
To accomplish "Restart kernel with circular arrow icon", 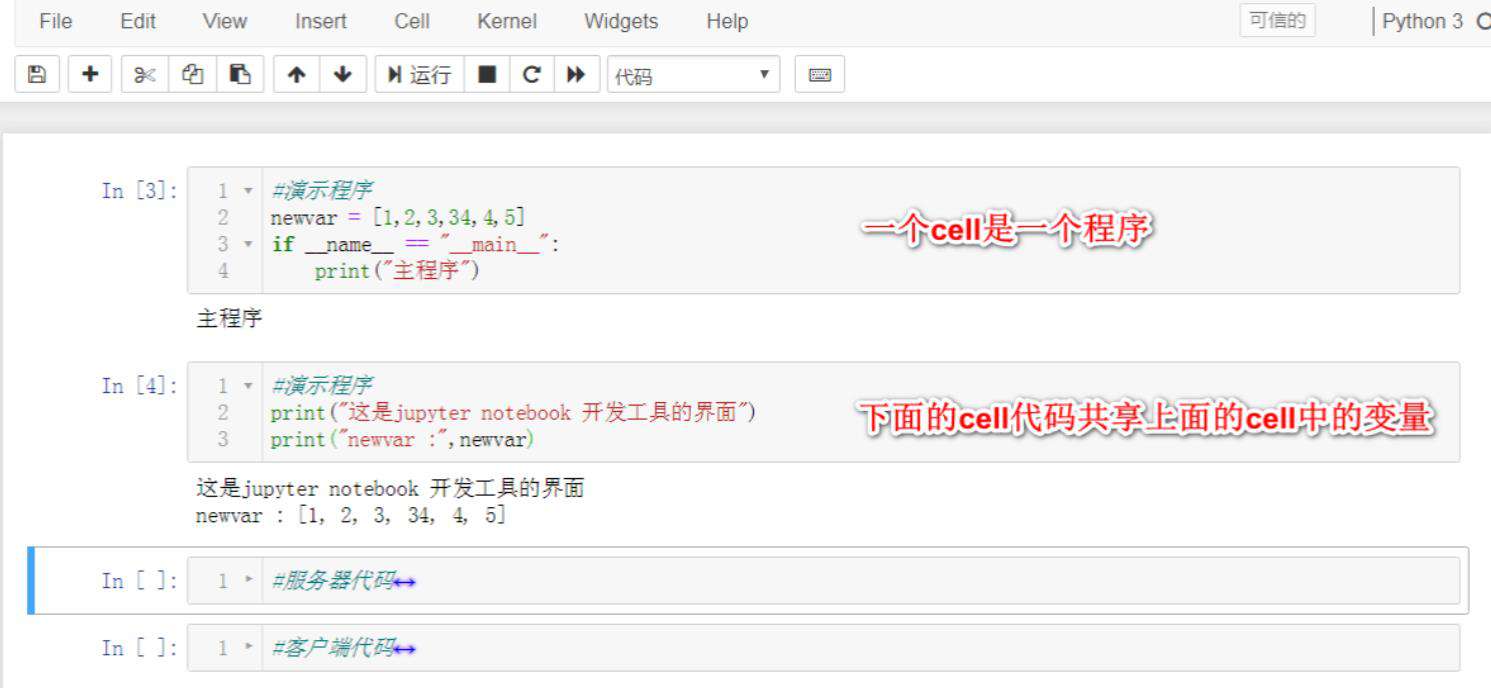I will point(532,75).
